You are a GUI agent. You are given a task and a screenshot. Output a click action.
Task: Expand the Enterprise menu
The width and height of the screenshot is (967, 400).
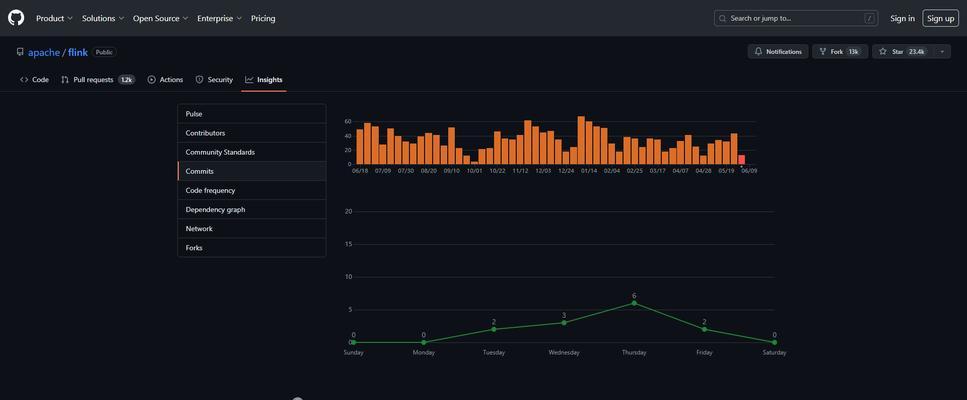coord(220,18)
